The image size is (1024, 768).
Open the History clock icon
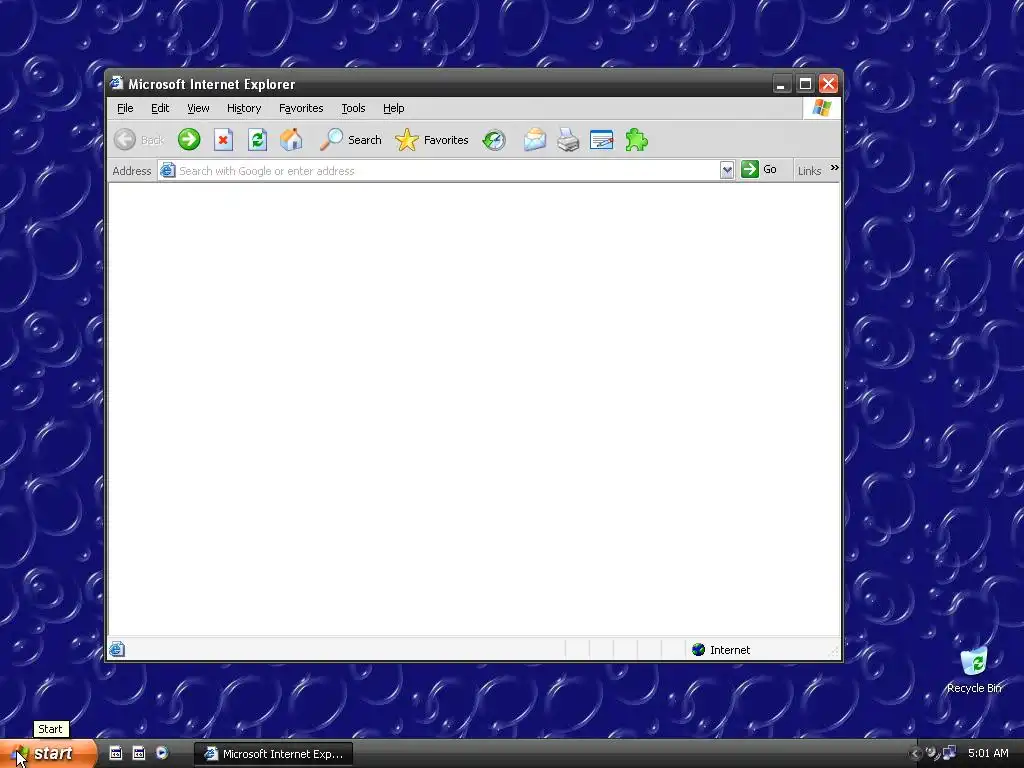494,140
